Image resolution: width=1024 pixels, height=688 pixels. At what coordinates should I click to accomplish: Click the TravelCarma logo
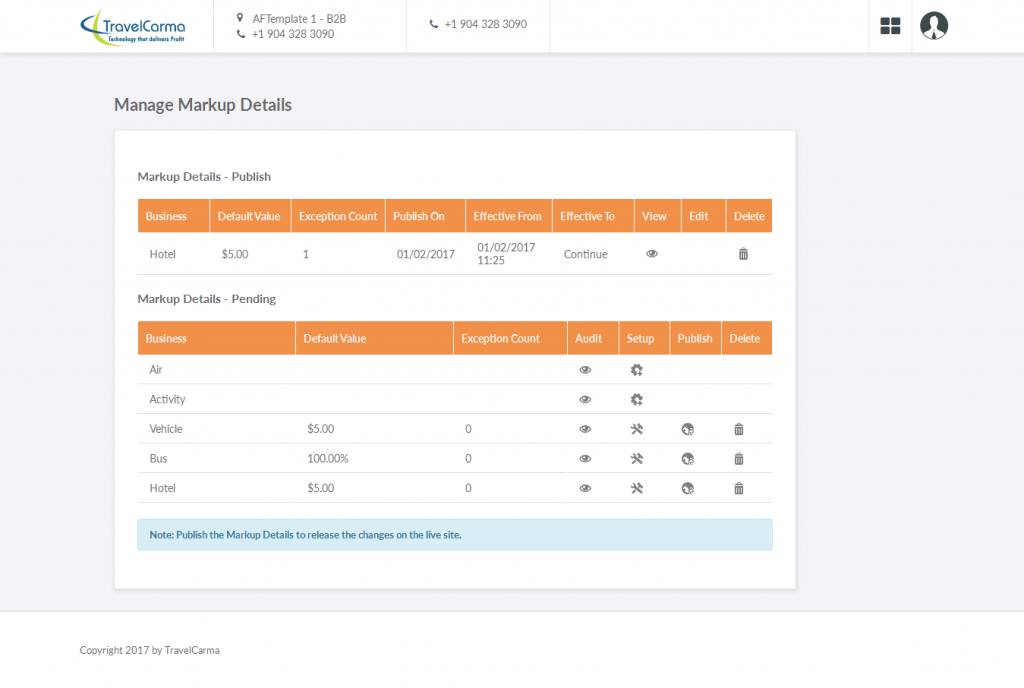(x=135, y=27)
